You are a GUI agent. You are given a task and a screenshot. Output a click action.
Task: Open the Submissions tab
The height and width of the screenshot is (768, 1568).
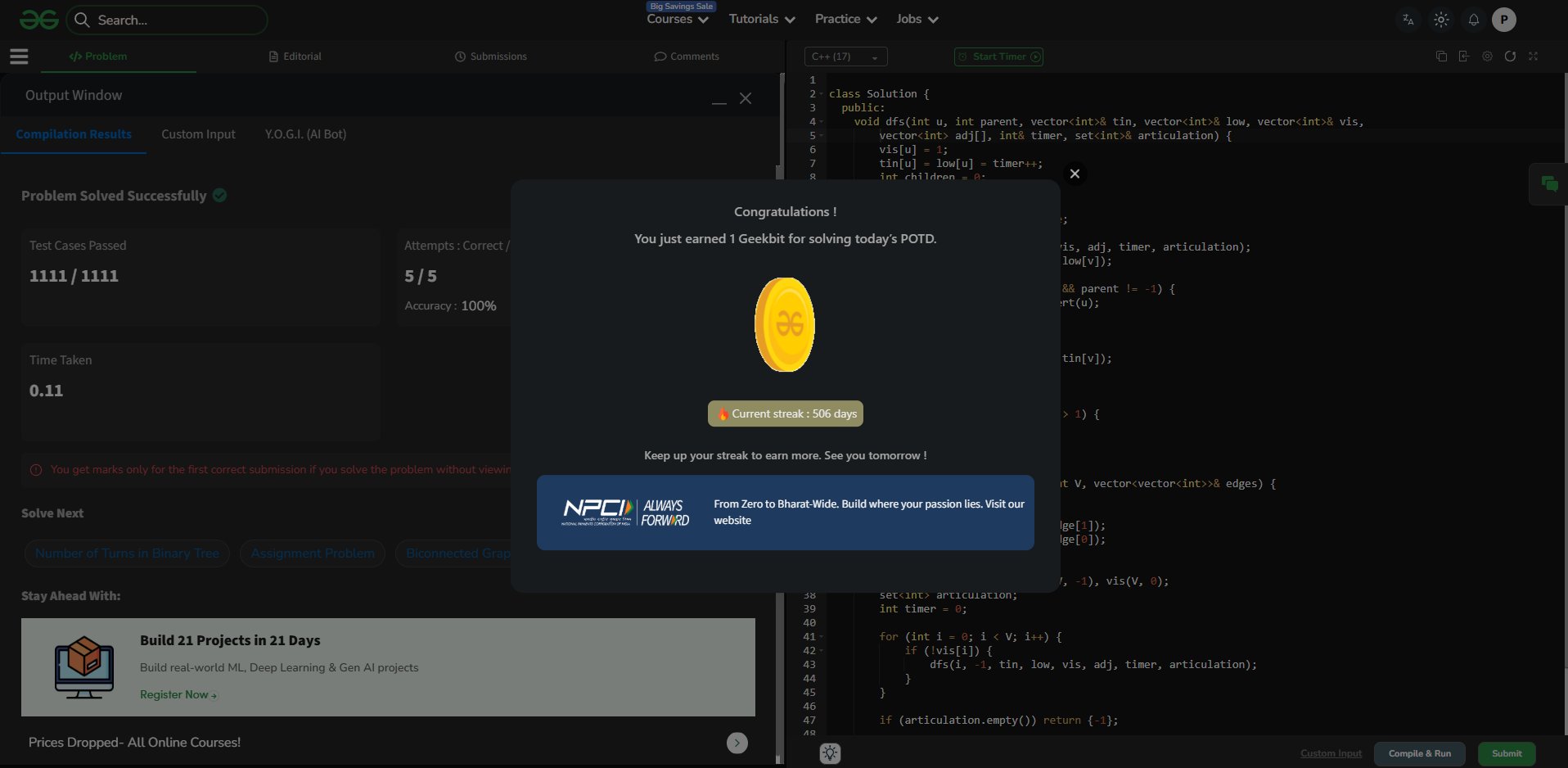[x=491, y=56]
